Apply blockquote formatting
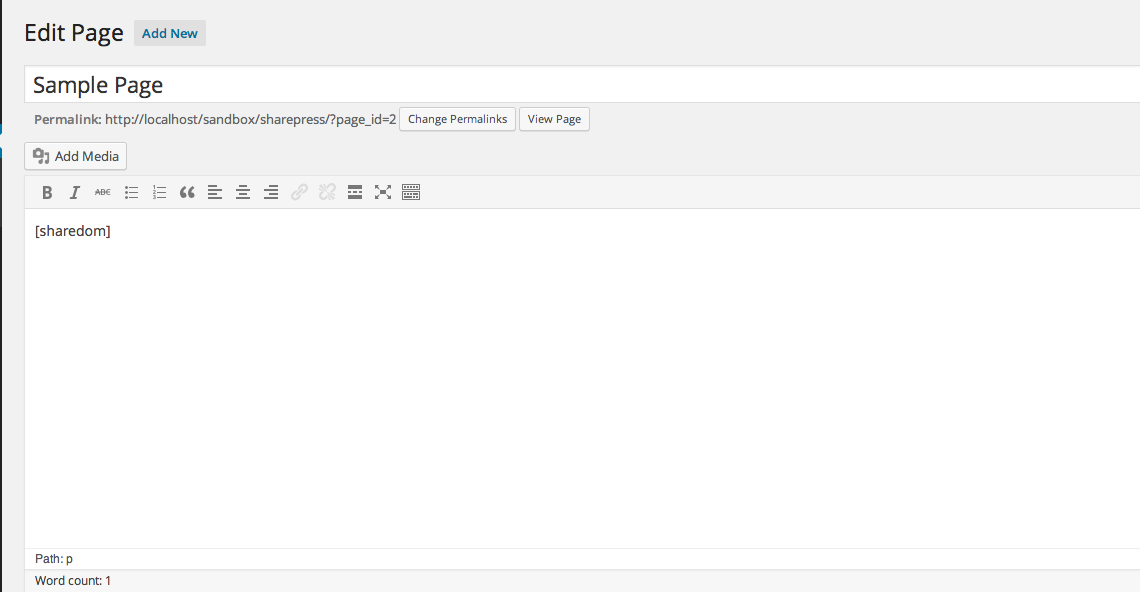The height and width of the screenshot is (592, 1140). click(x=187, y=193)
